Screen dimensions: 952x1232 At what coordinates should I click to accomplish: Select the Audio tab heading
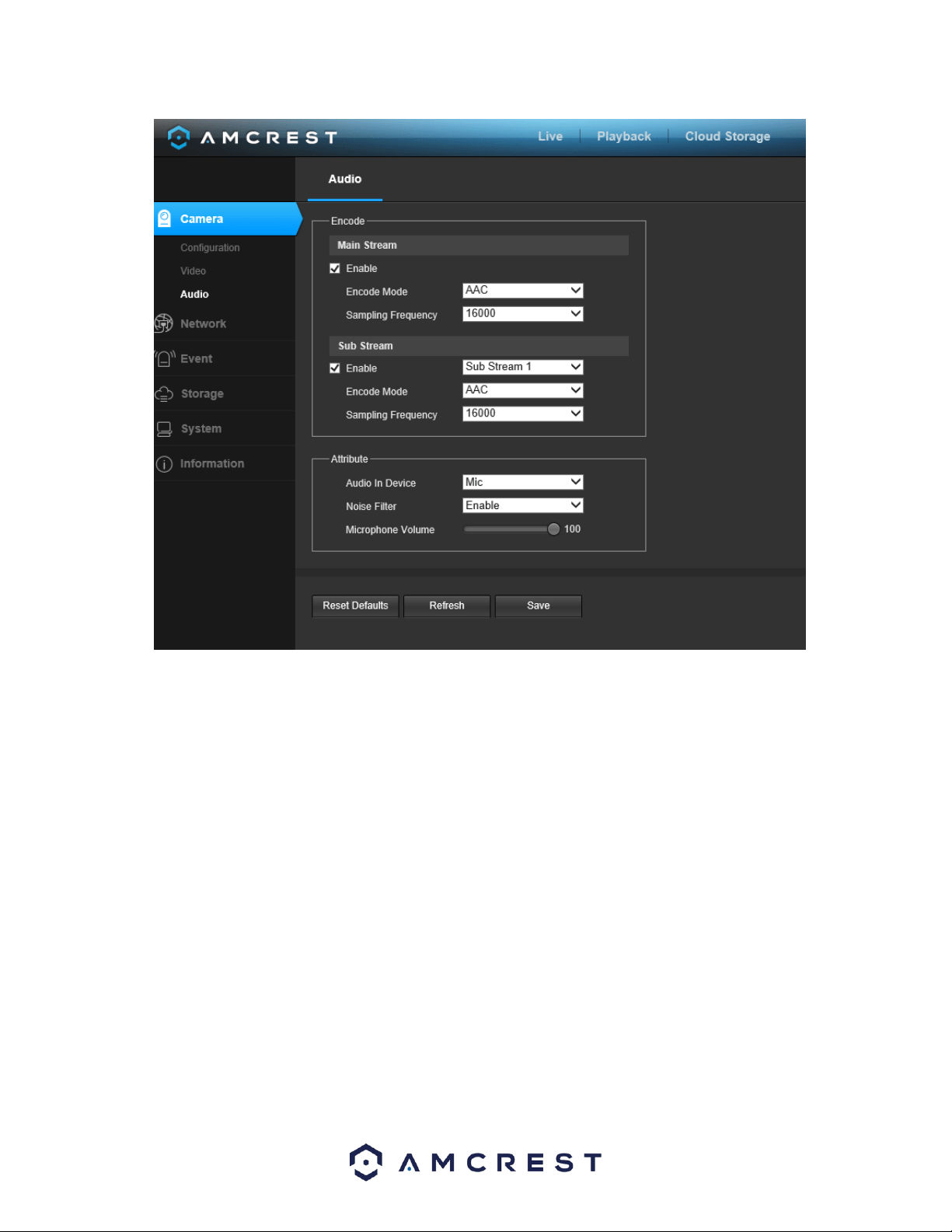345,179
